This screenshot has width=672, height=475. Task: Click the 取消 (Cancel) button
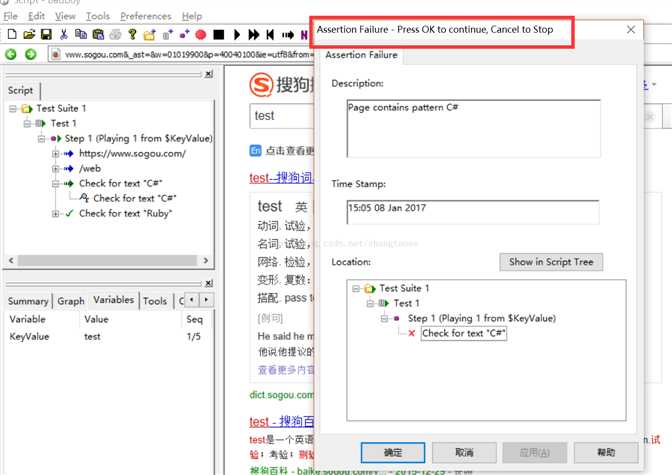(x=464, y=453)
